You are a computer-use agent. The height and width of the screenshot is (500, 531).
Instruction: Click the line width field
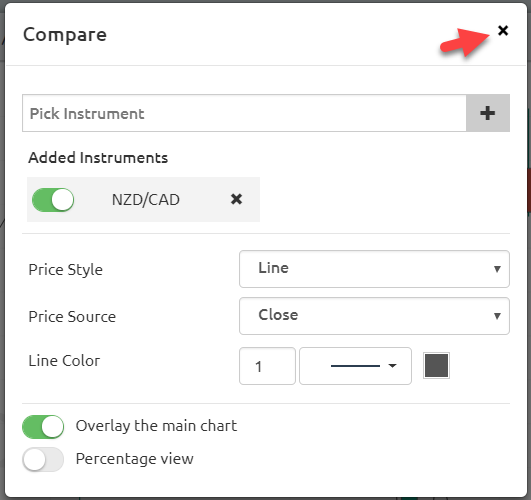pyautogui.click(x=267, y=366)
